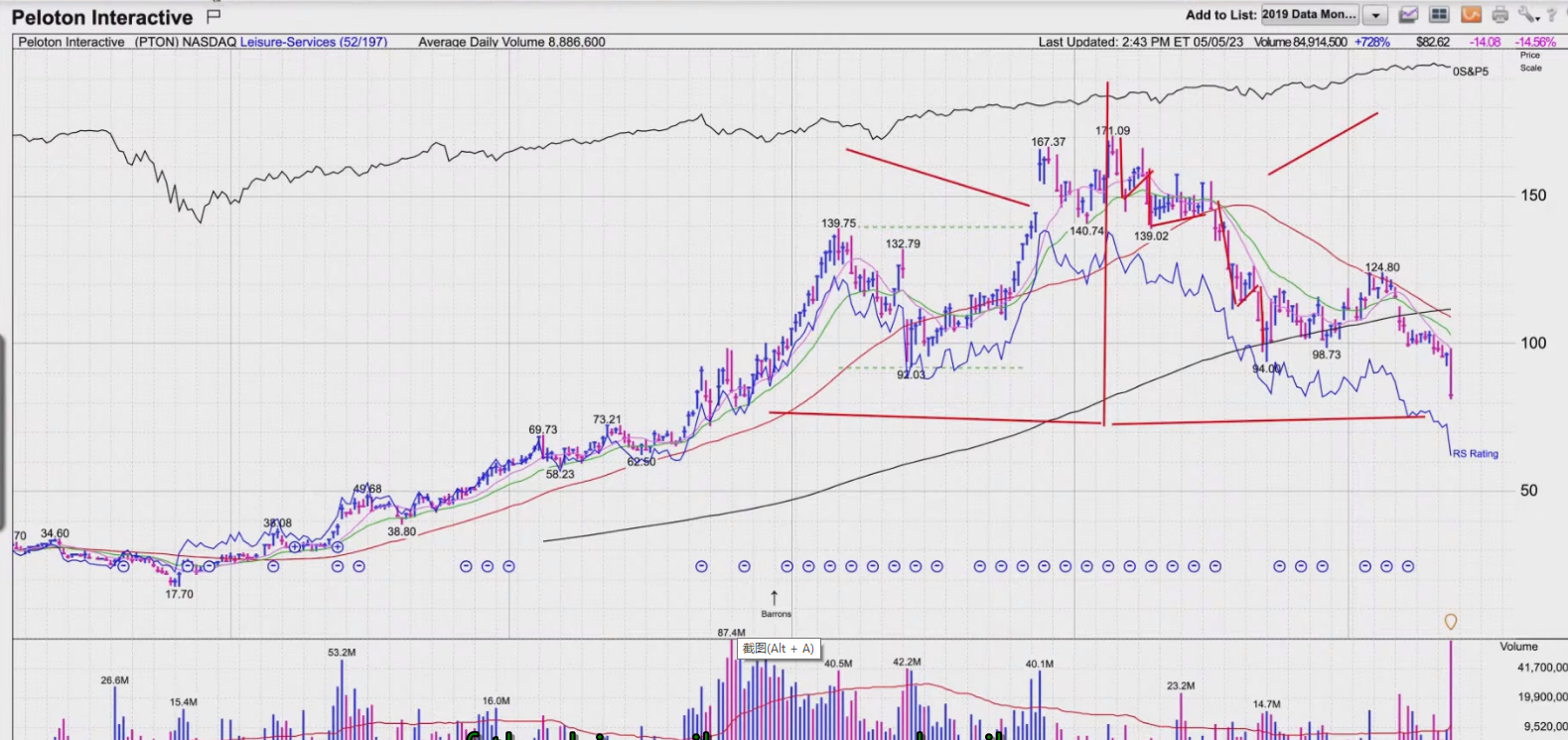1568x740 pixels.
Task: Click the orange pattern recognition icon
Action: tap(1471, 15)
